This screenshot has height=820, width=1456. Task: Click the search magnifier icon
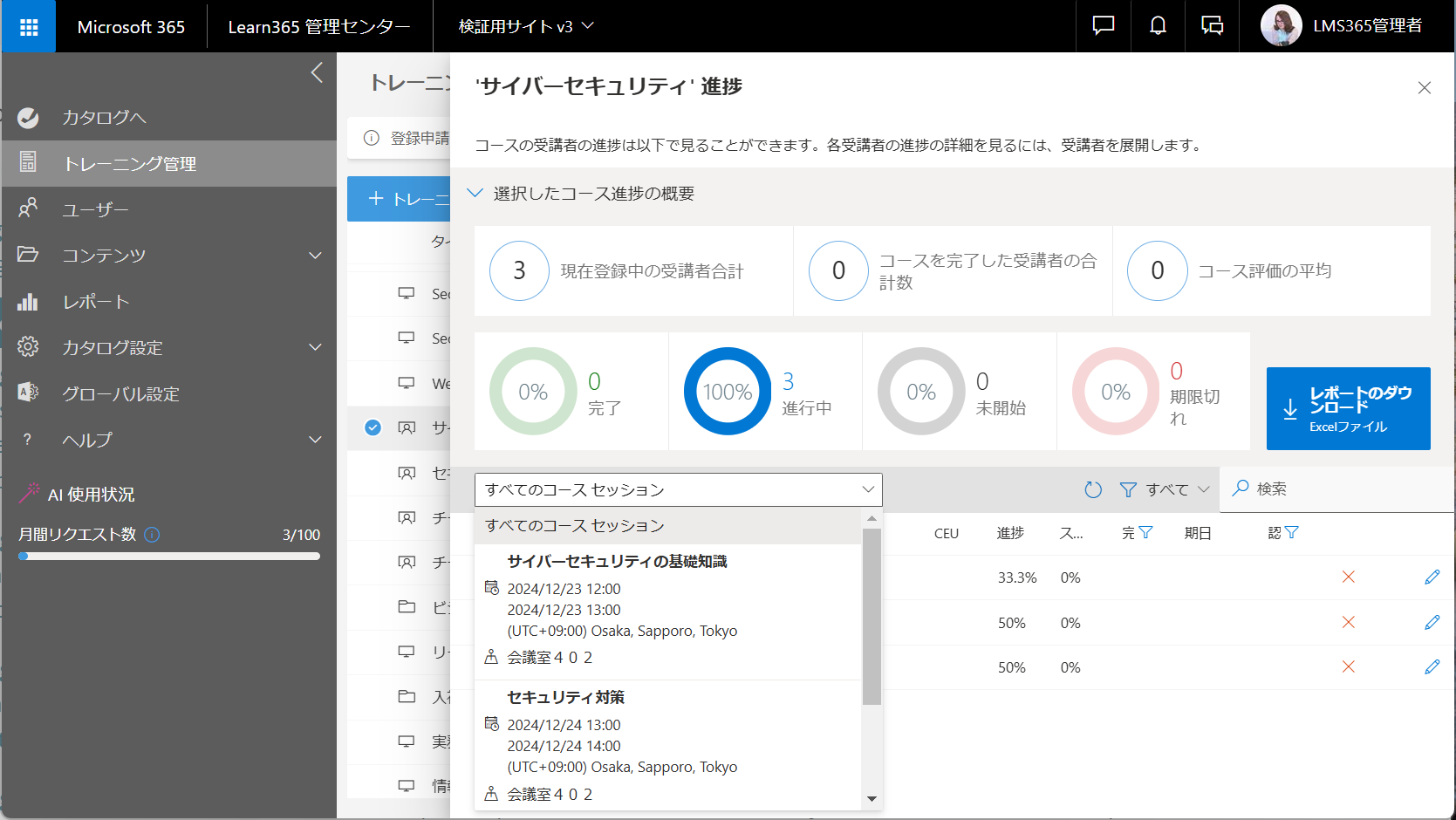1240,489
